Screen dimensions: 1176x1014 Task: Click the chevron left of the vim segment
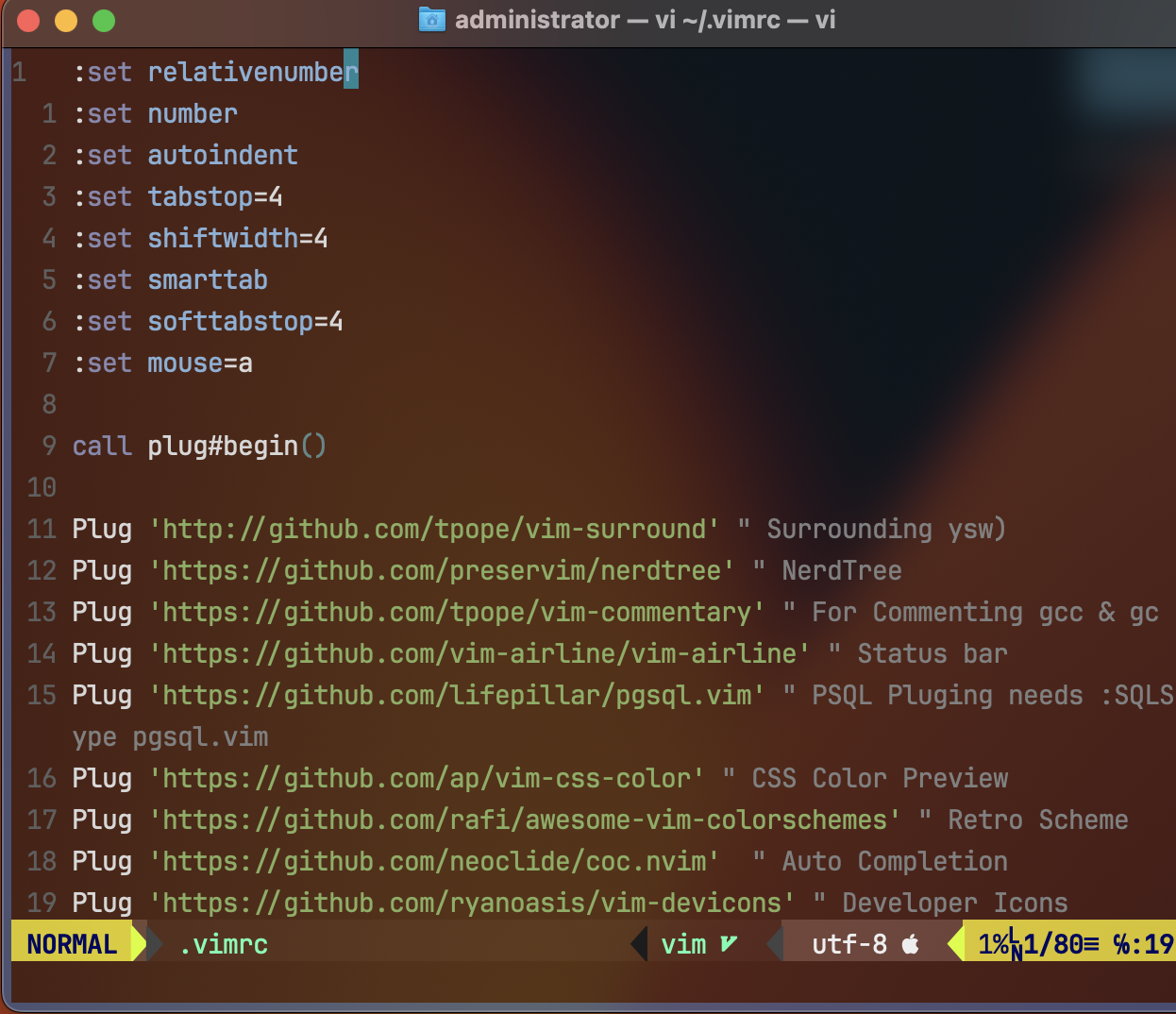click(x=639, y=942)
